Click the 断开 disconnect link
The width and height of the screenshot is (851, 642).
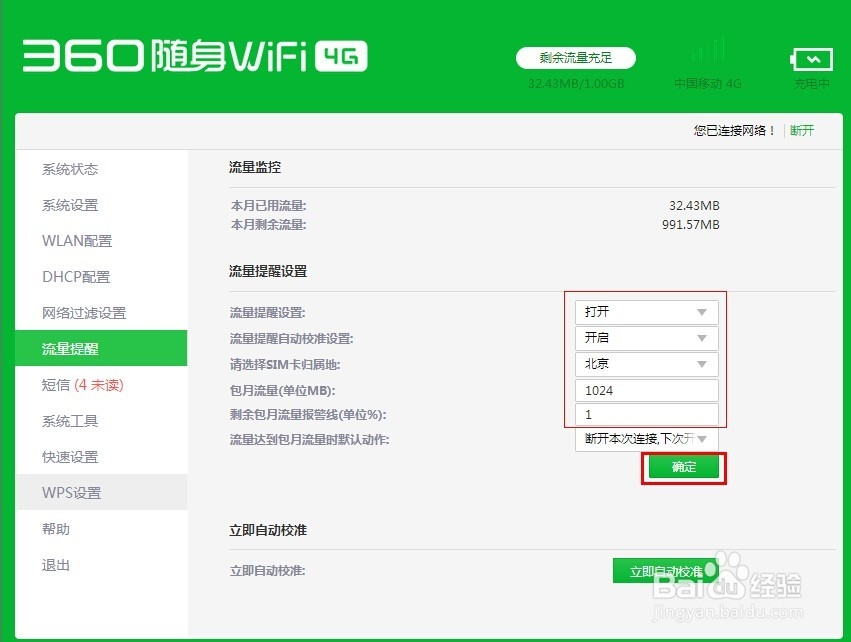click(803, 131)
